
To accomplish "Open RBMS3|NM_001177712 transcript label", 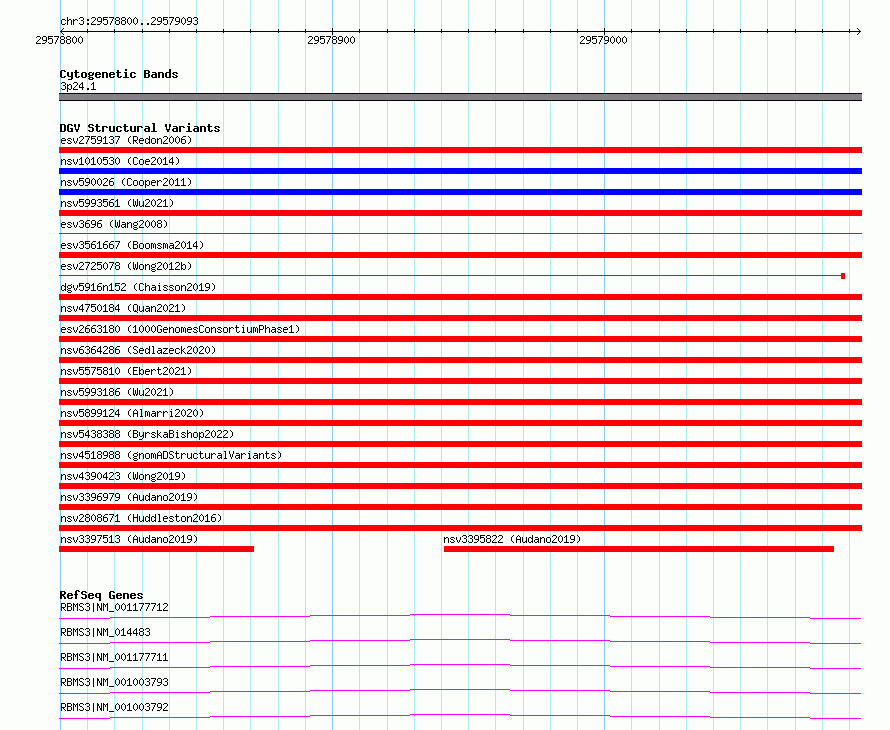I will click(114, 607).
